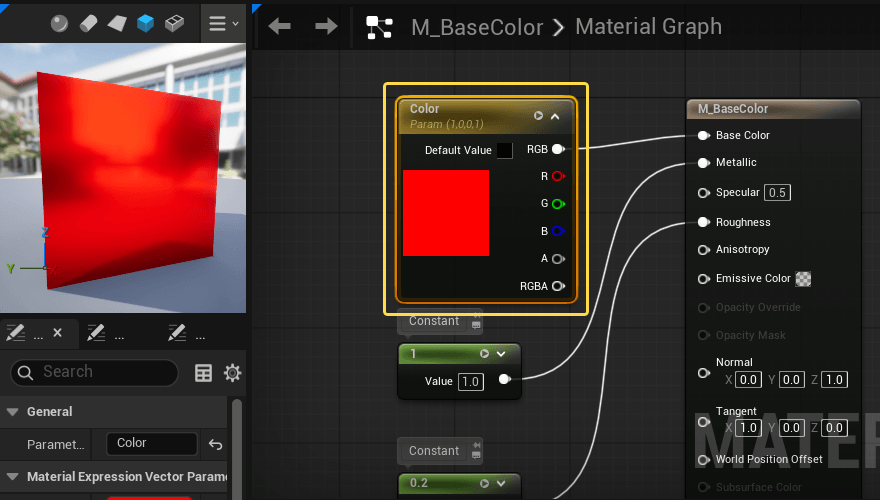Reset Parameter Name to default arrow
Viewport: 880px width, 500px height.
[x=215, y=444]
